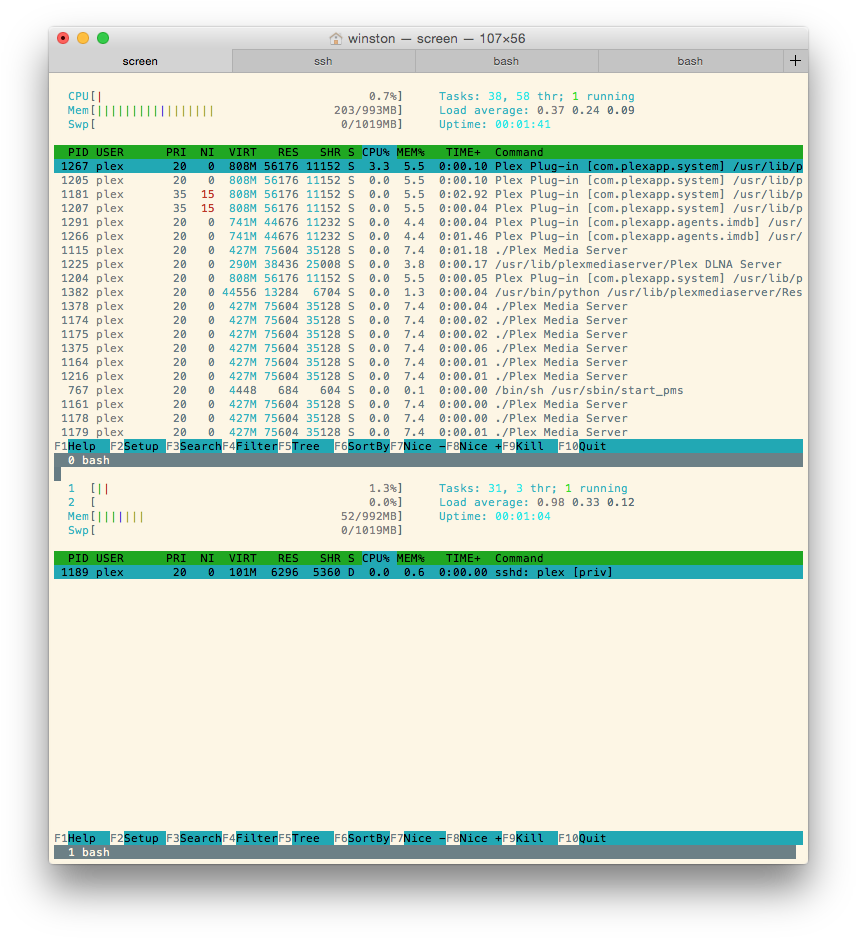This screenshot has width=856, height=938.
Task: Click the upper pane CPU usage meter
Action: coord(235,96)
